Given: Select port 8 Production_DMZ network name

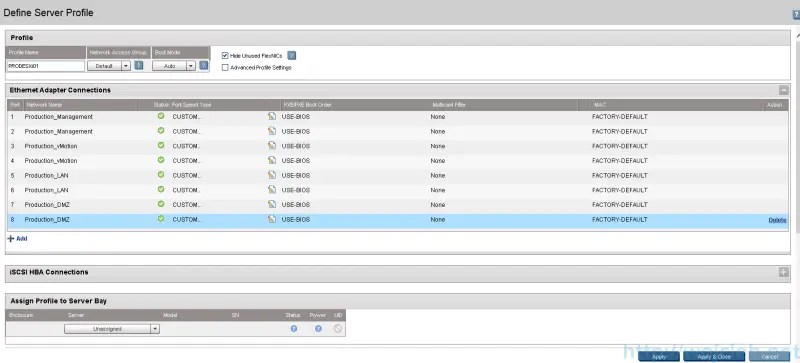Looking at the screenshot, I should 47,220.
